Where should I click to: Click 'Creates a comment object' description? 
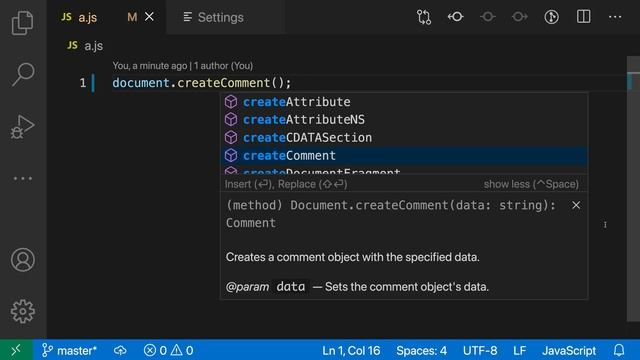(353, 257)
